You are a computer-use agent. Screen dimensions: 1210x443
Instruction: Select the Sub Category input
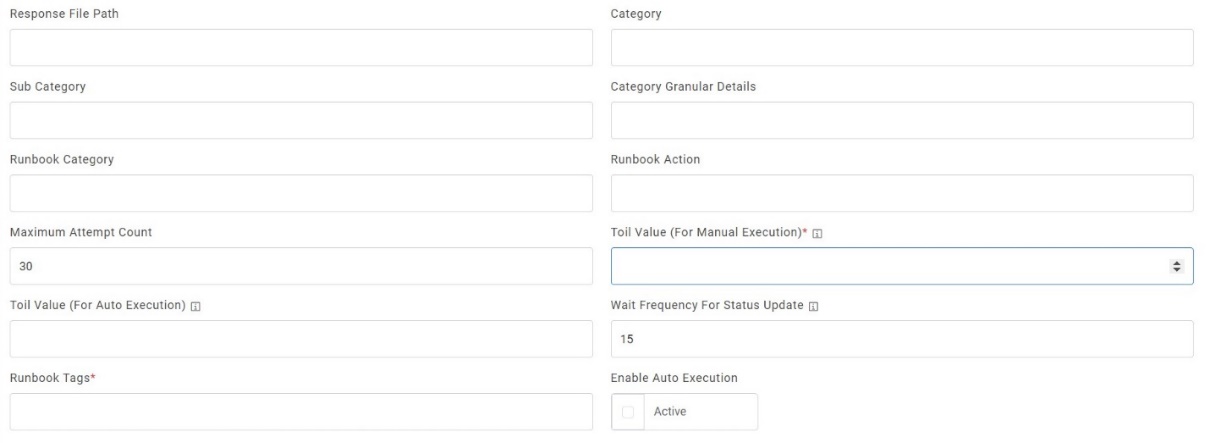pyautogui.click(x=301, y=121)
